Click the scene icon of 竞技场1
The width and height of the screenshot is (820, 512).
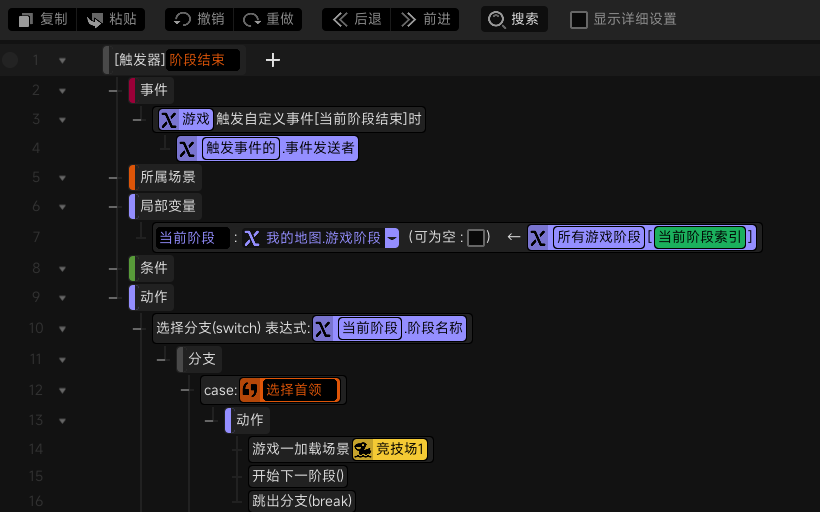(363, 449)
